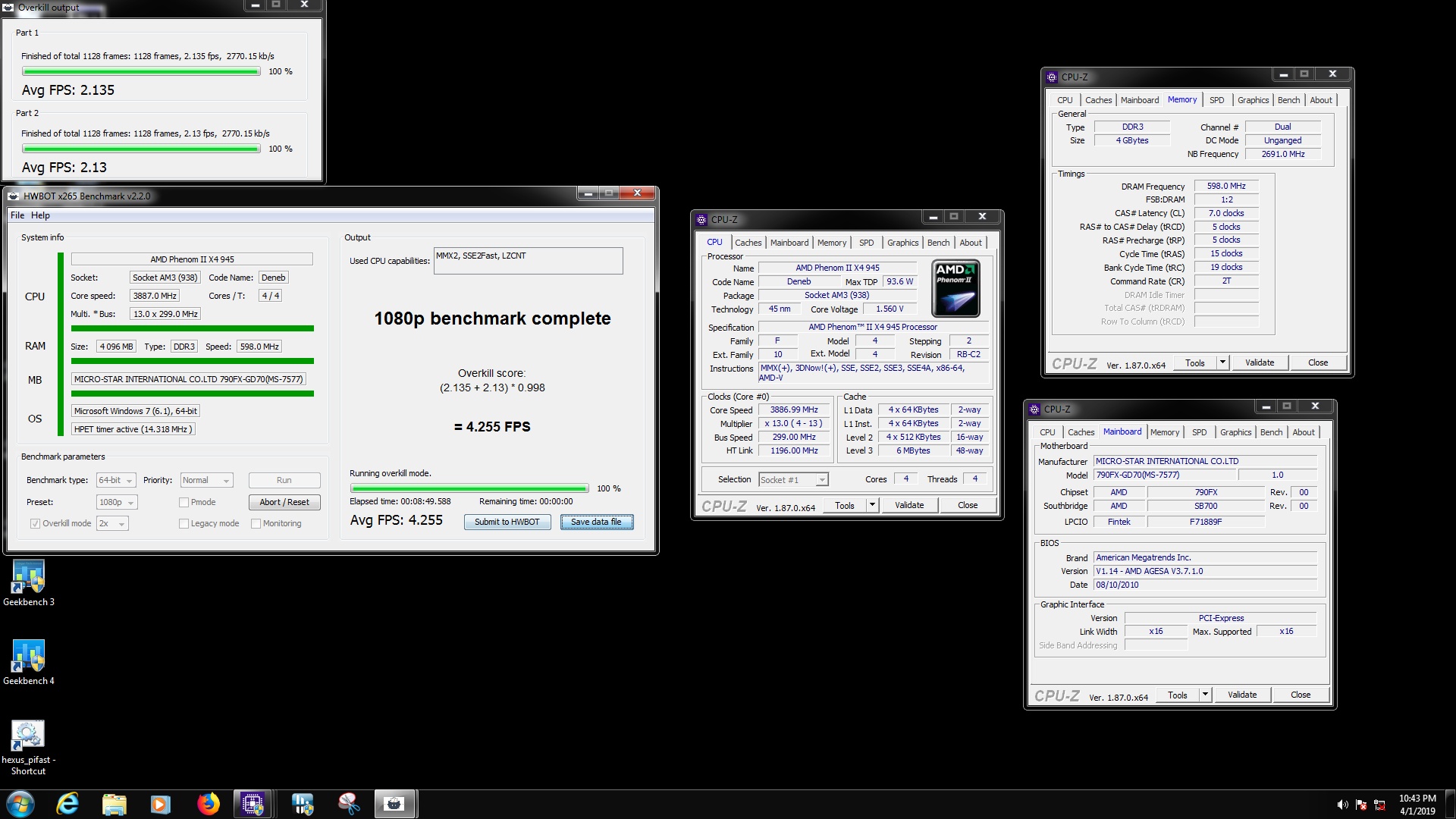Viewport: 1456px width, 819px height.
Task: Click Overkill output window title icon
Action: click(8, 8)
